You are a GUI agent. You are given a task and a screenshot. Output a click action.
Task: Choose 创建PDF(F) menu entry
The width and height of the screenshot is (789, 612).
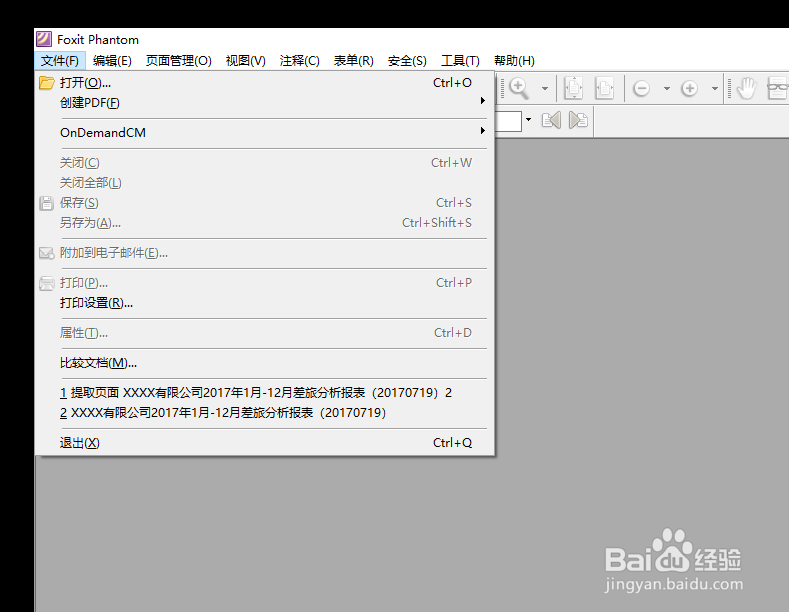[265, 103]
